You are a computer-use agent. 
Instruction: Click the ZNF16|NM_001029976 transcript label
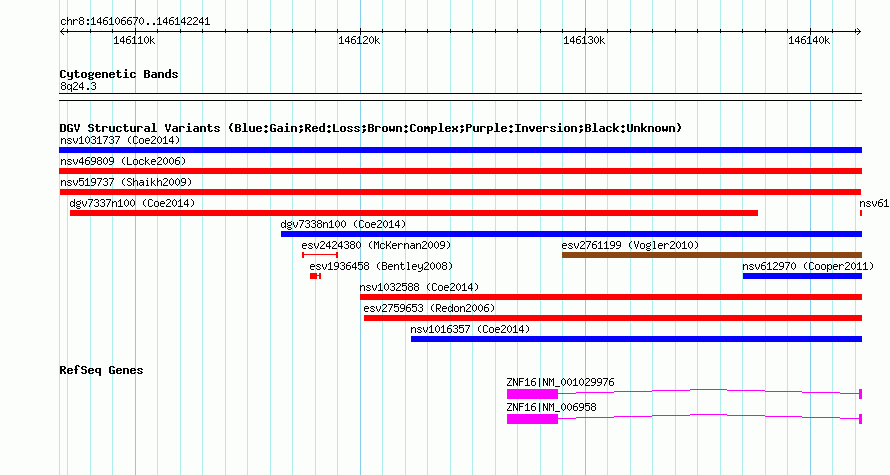560,382
